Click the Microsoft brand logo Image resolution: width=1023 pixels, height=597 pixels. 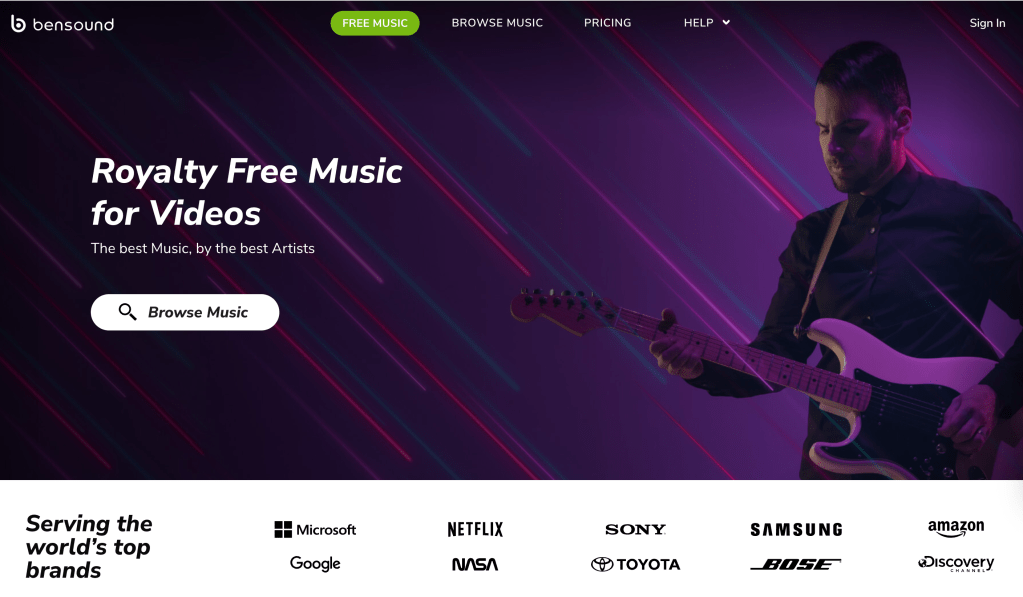(x=315, y=529)
